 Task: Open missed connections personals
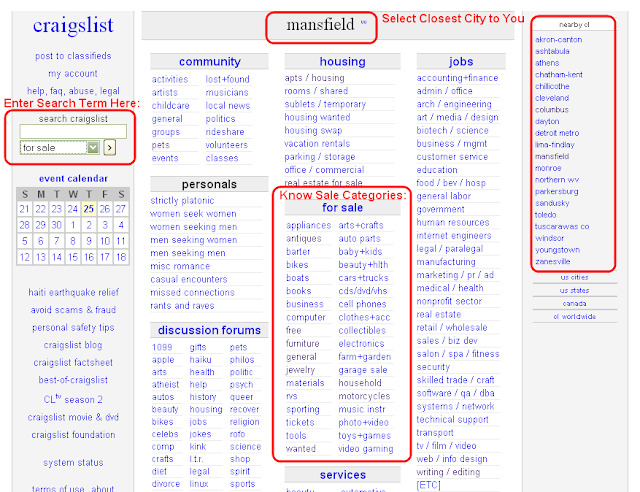click(192, 292)
